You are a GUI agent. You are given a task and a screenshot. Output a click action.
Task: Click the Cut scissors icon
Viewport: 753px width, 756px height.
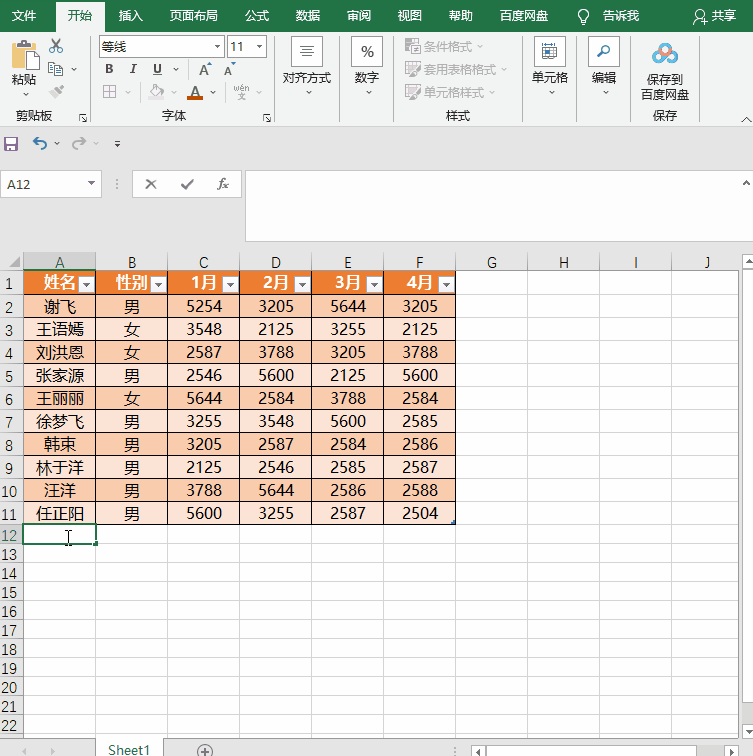point(56,46)
